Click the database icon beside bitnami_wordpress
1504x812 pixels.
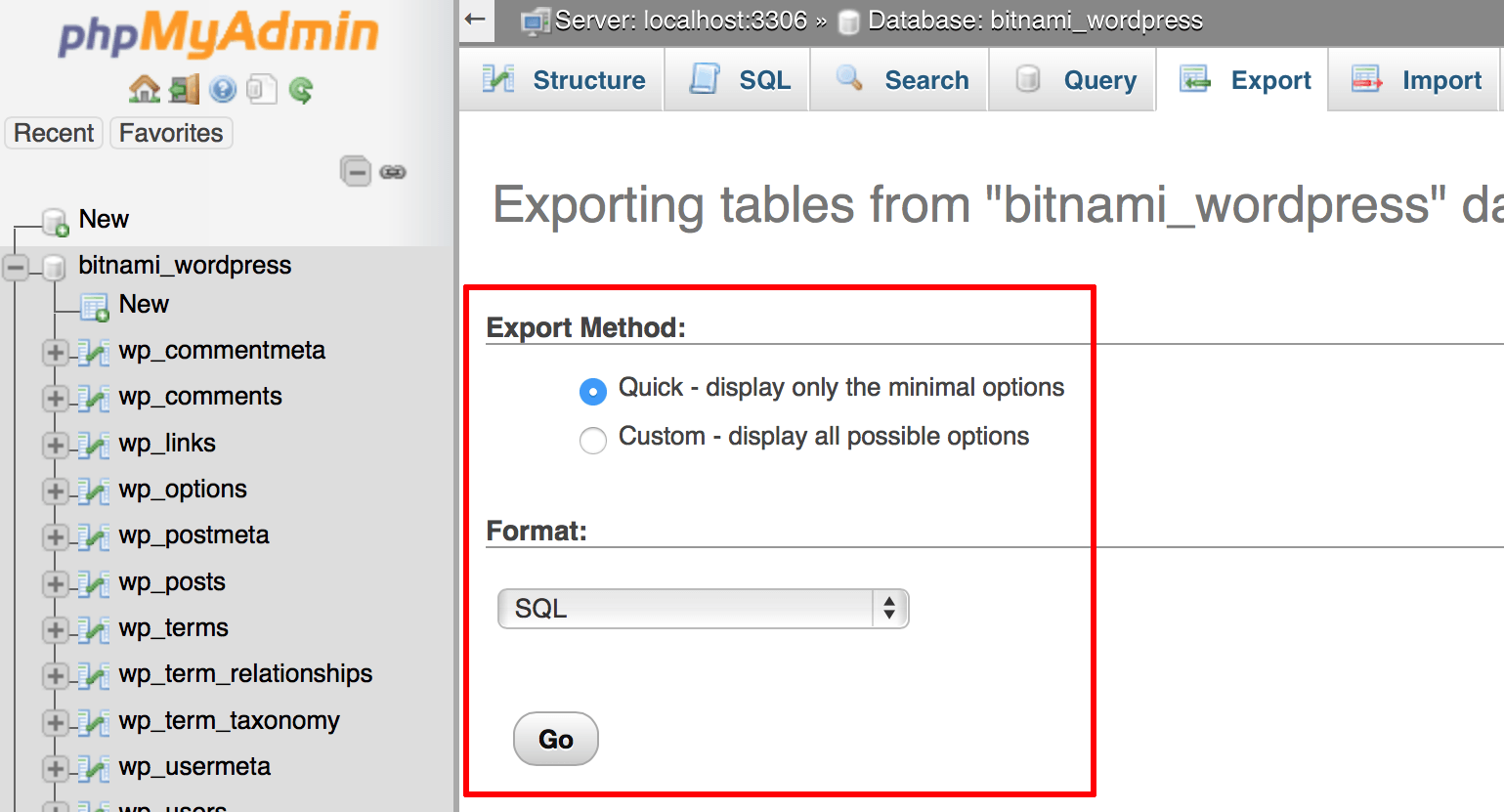pos(57,265)
